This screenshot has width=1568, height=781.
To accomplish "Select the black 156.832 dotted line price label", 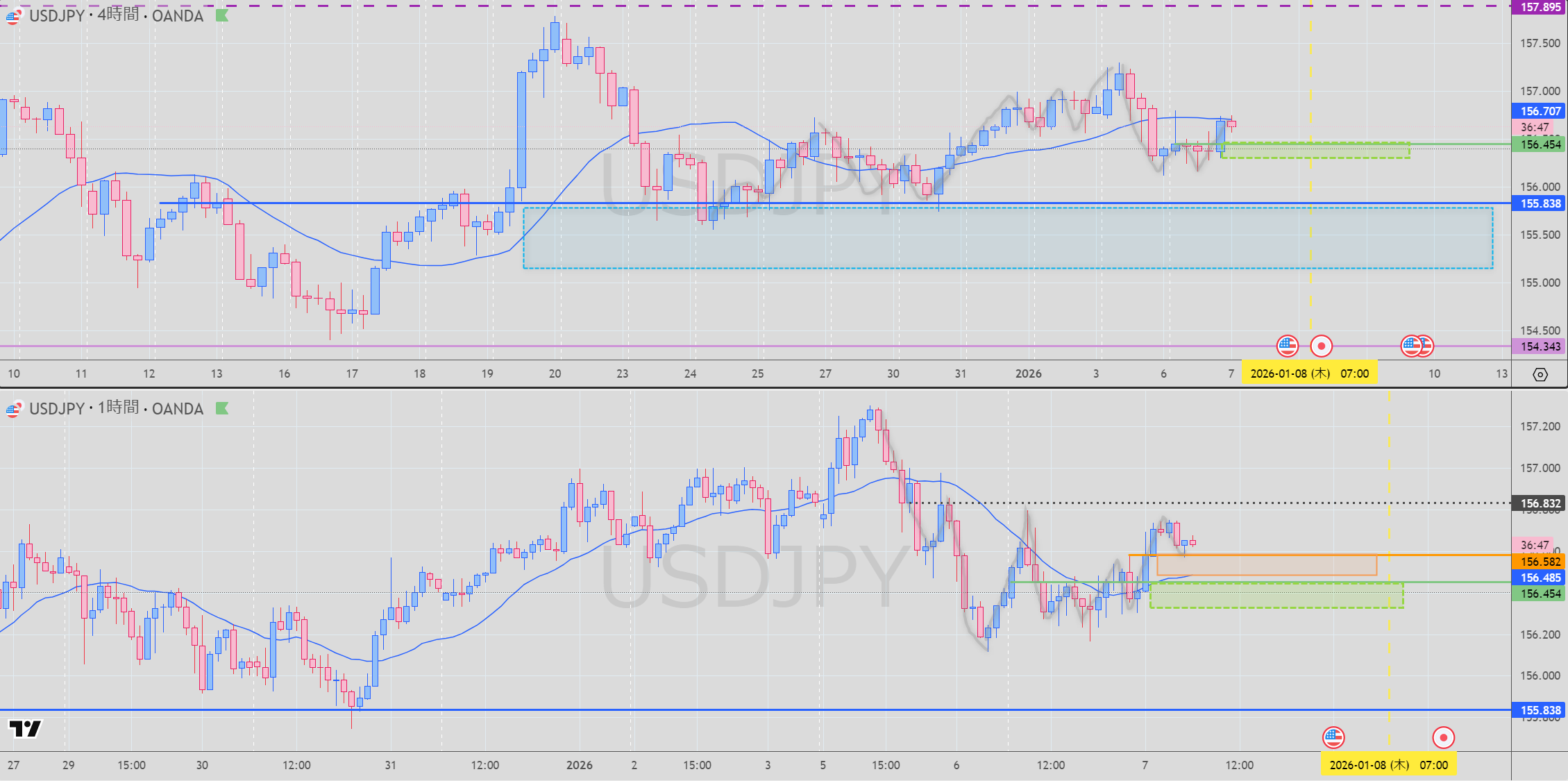I will point(1540,503).
